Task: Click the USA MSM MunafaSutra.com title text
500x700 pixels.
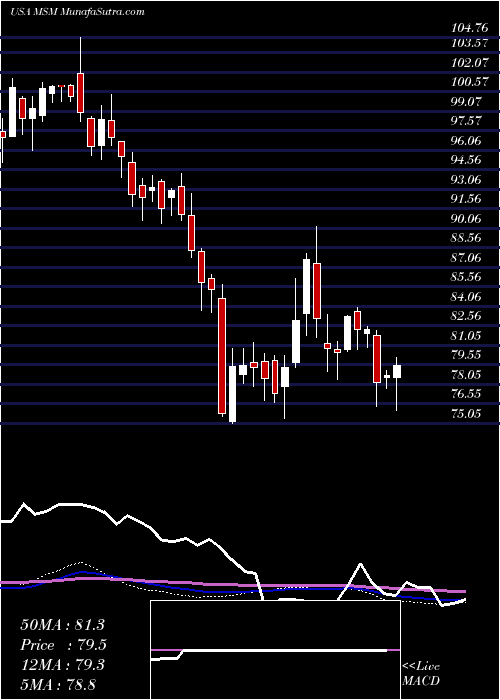Action: pyautogui.click(x=77, y=12)
